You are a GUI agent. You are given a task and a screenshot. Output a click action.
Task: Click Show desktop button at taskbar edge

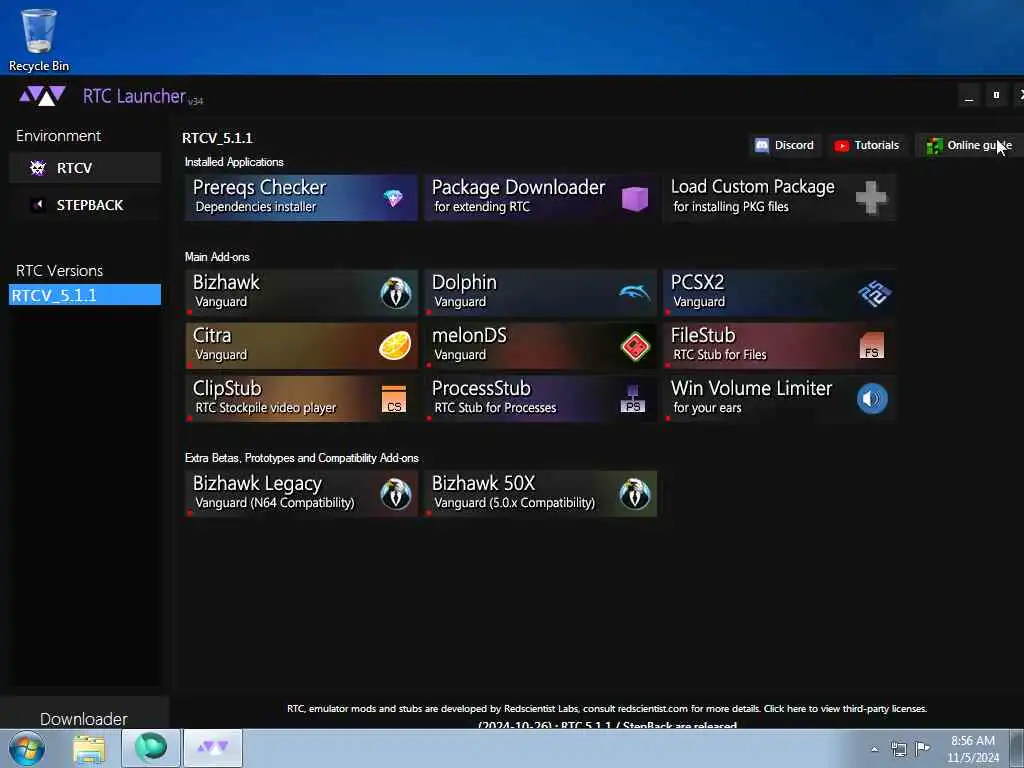(1017, 748)
